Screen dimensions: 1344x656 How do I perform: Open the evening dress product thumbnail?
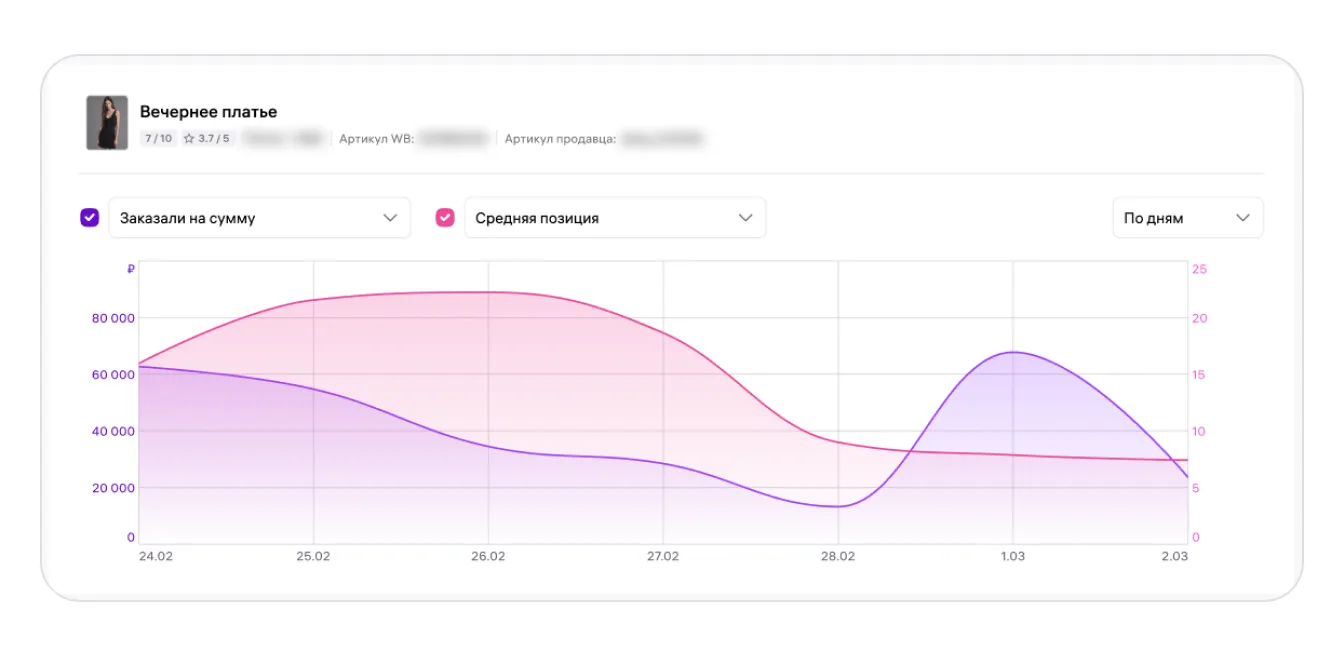pos(107,123)
